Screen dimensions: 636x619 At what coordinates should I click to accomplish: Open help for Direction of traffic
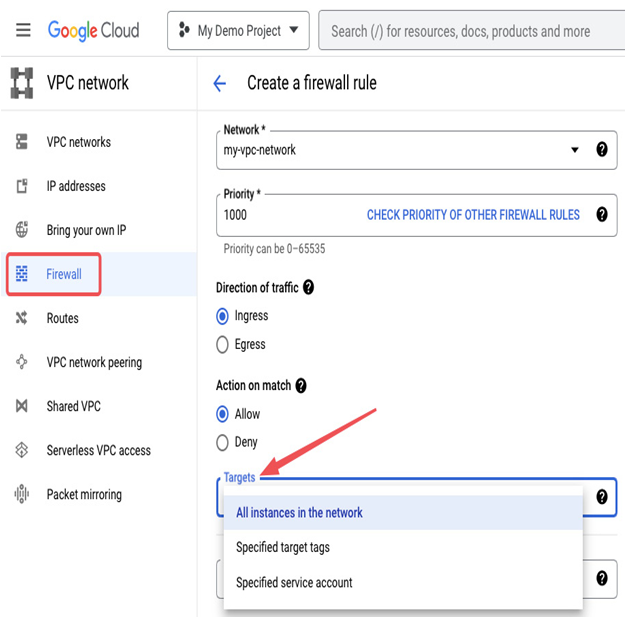(309, 288)
